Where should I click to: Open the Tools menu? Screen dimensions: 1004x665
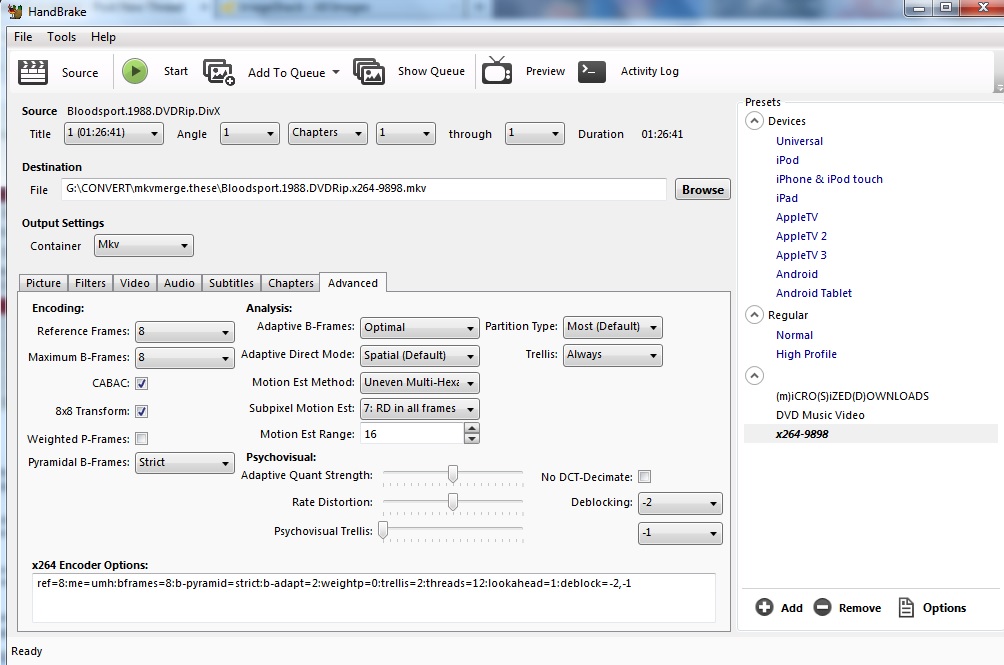pyautogui.click(x=61, y=37)
